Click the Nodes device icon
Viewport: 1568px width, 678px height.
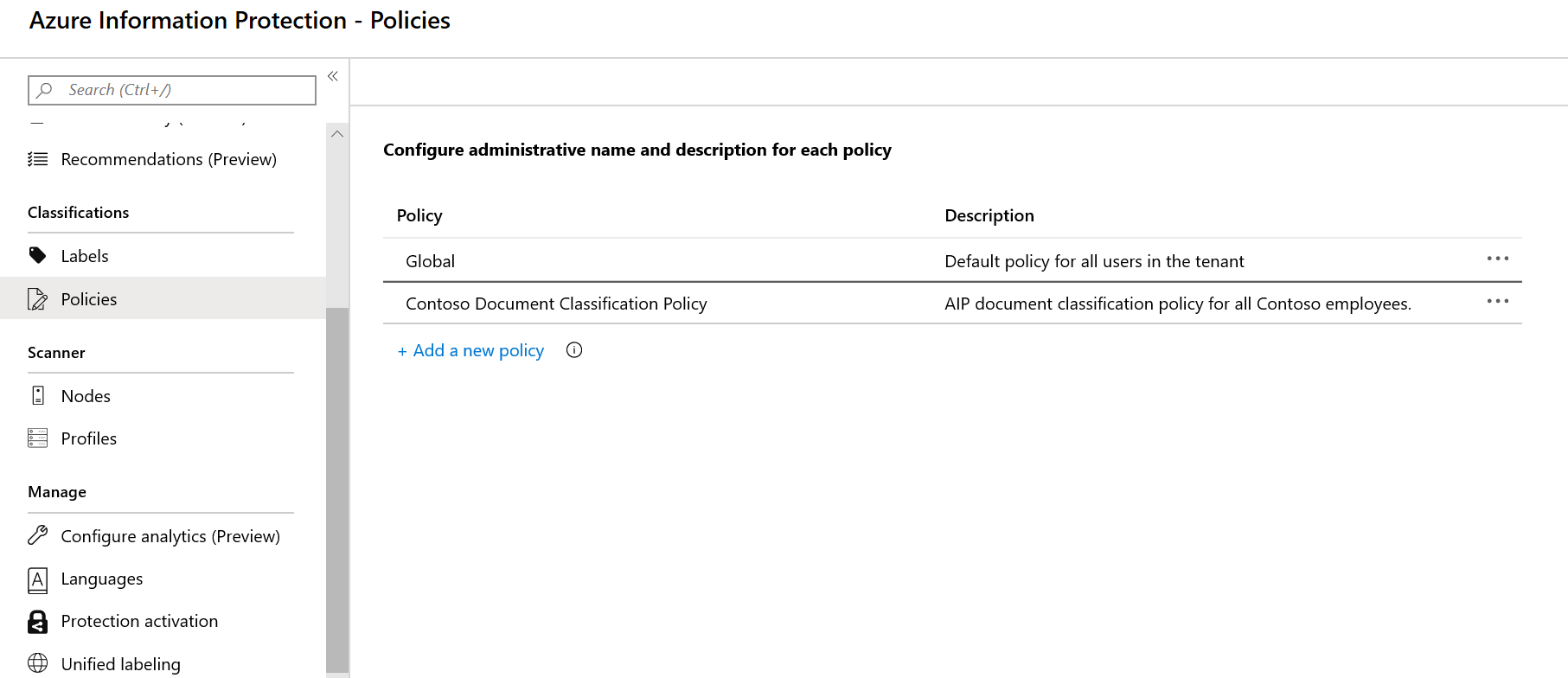click(x=37, y=395)
